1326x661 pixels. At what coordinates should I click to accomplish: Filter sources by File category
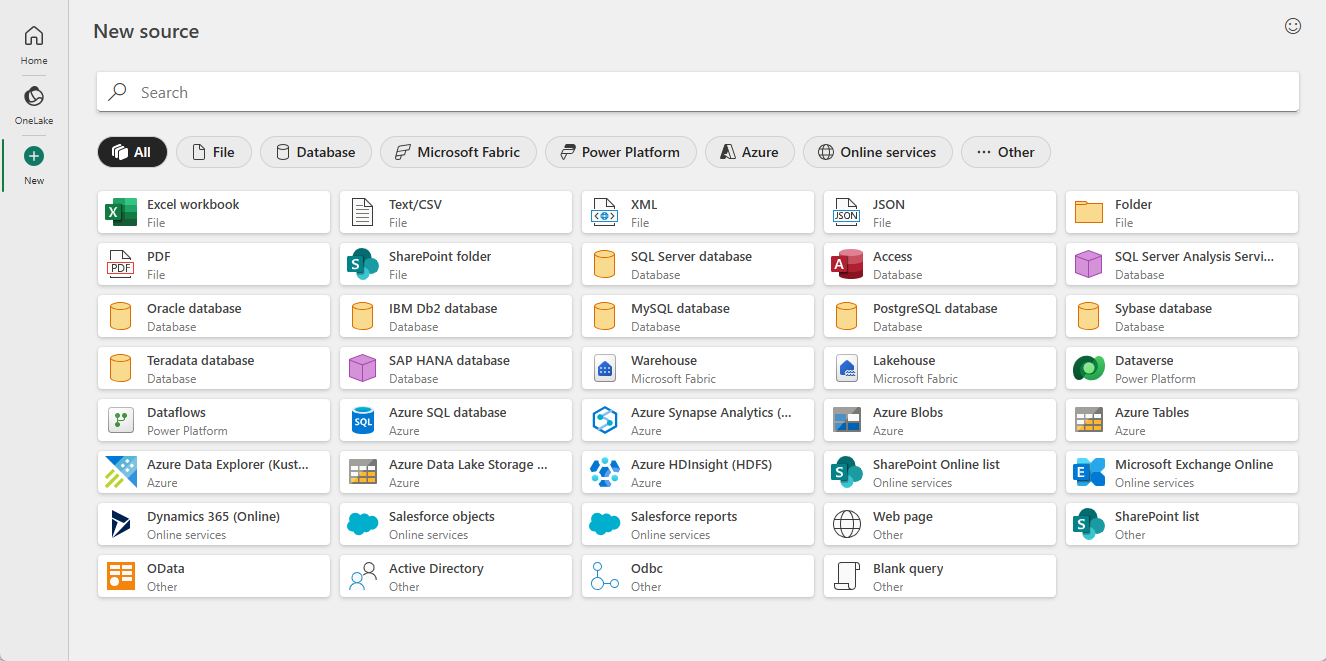[x=214, y=152]
